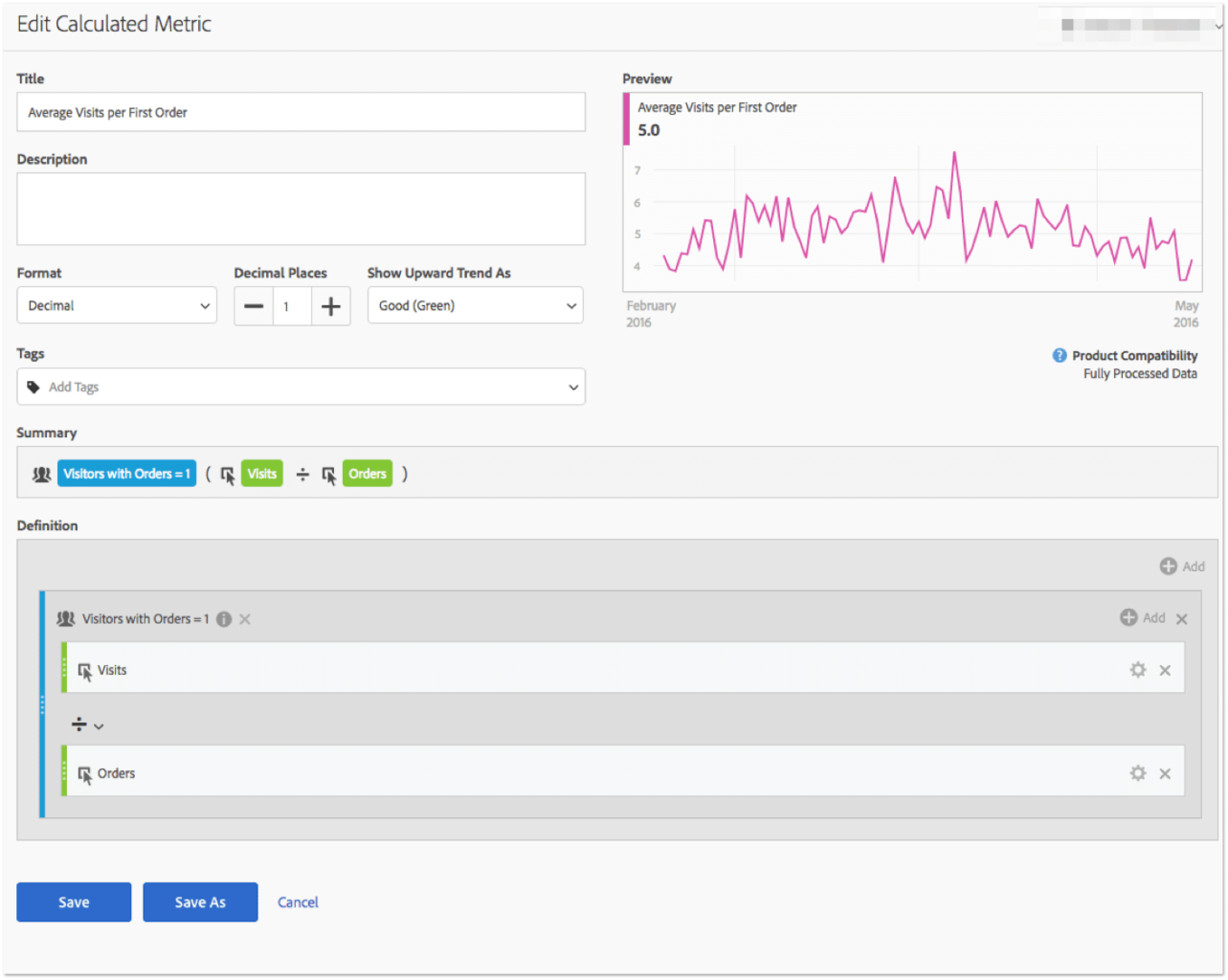This screenshot has width=1228, height=980.
Task: Delete the Visits metric row
Action: click(1165, 670)
